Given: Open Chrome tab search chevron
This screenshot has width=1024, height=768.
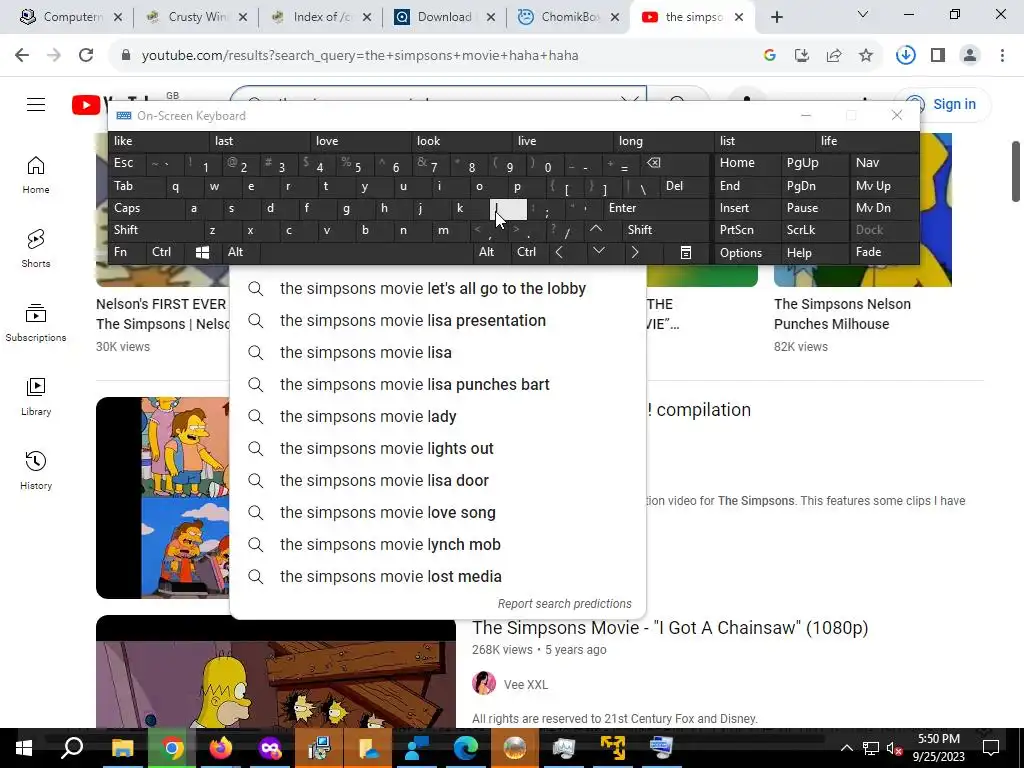Looking at the screenshot, I should pos(863,14).
